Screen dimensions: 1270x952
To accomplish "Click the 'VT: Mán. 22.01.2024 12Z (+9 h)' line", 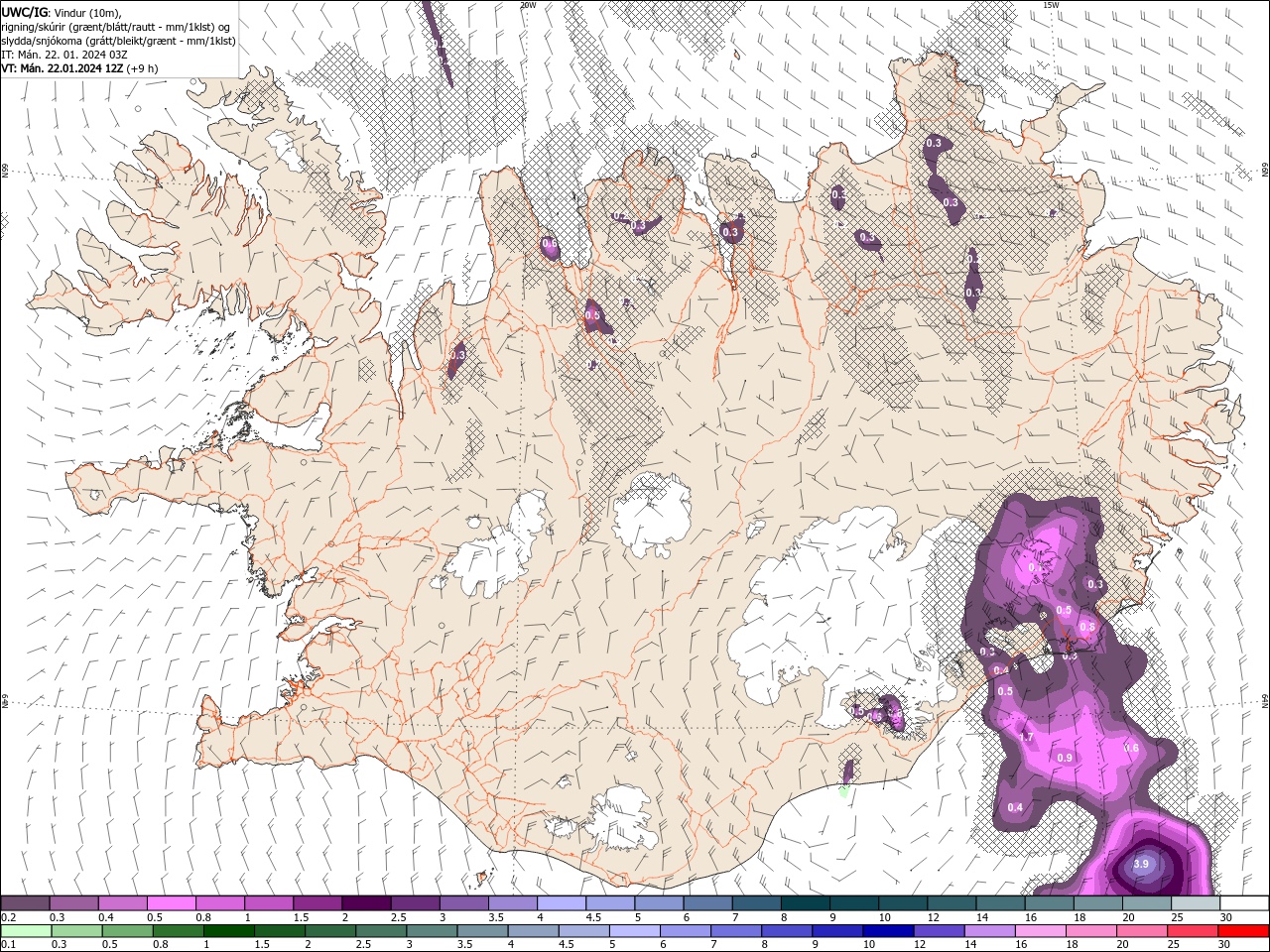I will pos(79,68).
